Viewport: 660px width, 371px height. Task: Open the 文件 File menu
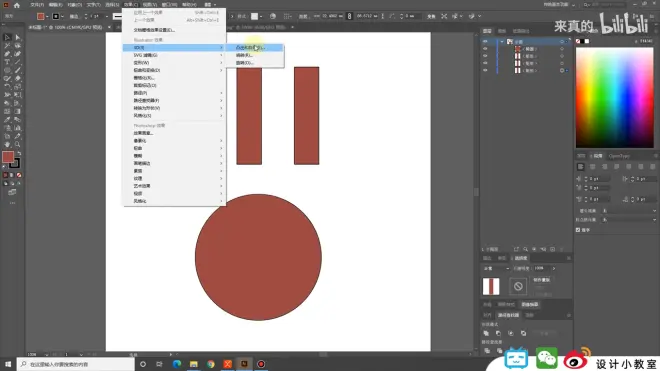click(x=37, y=5)
